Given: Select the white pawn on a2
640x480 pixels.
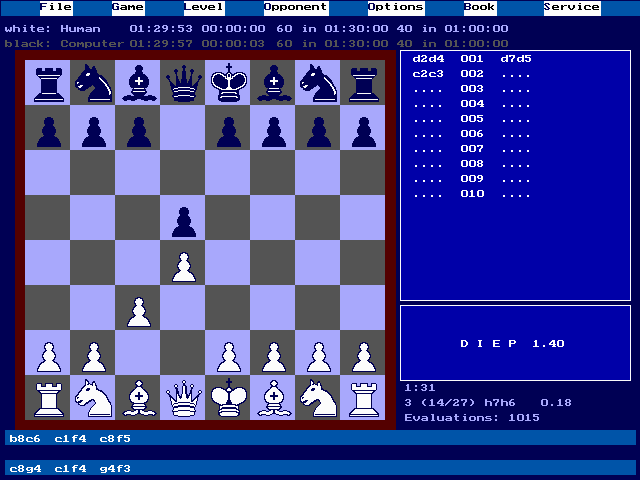Looking at the screenshot, I should [x=49, y=357].
